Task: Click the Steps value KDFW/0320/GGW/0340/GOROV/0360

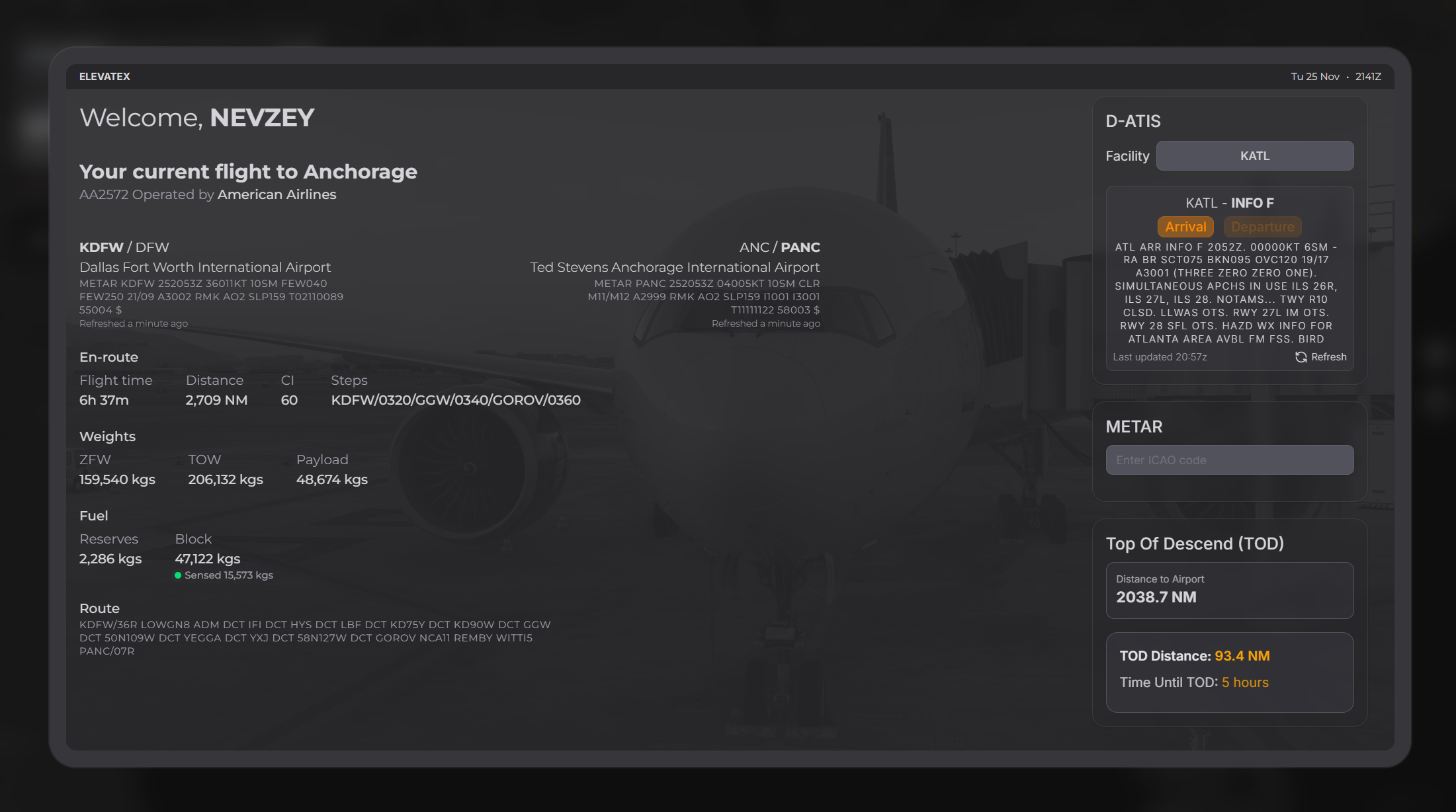Action: point(456,400)
